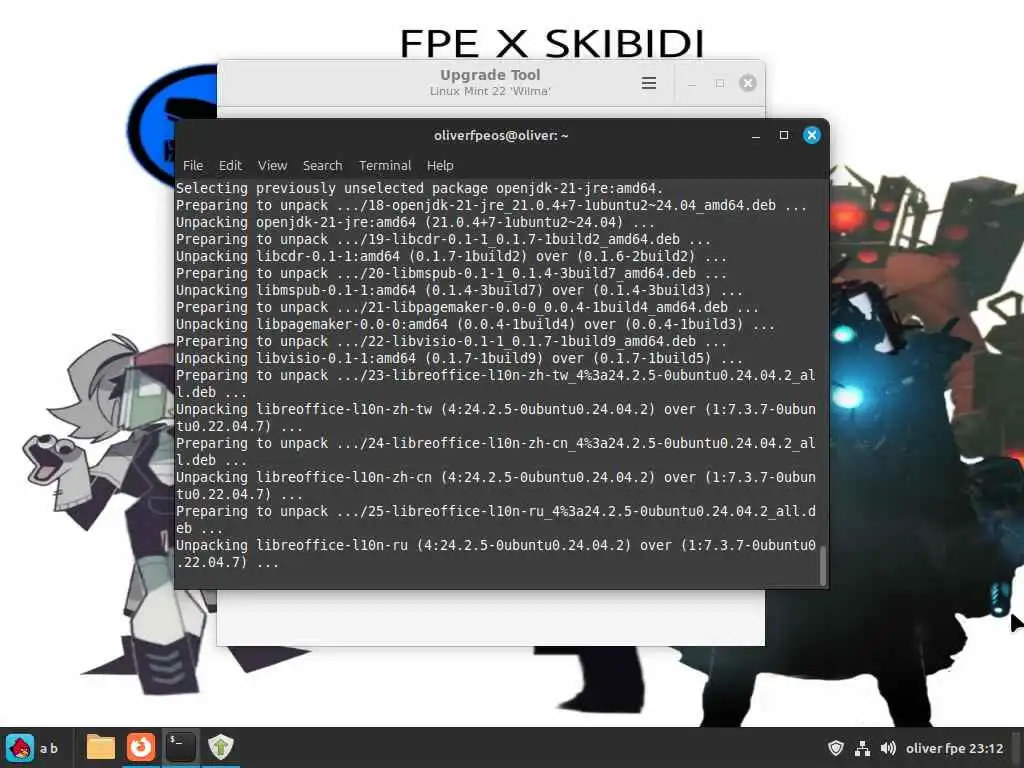Open the network connections tray icon
1024x768 pixels.
(862, 748)
